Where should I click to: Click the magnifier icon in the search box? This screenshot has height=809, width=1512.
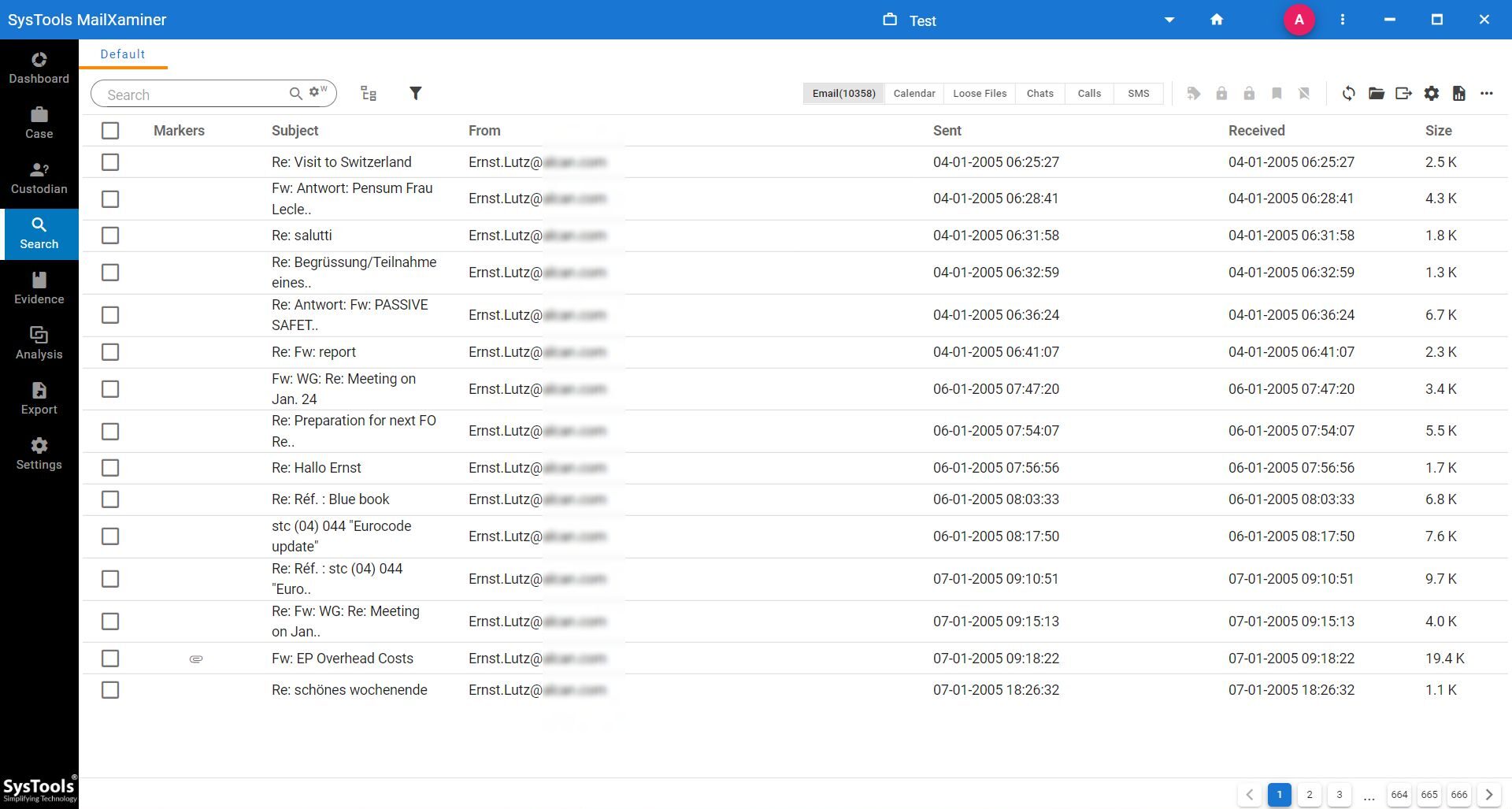296,94
